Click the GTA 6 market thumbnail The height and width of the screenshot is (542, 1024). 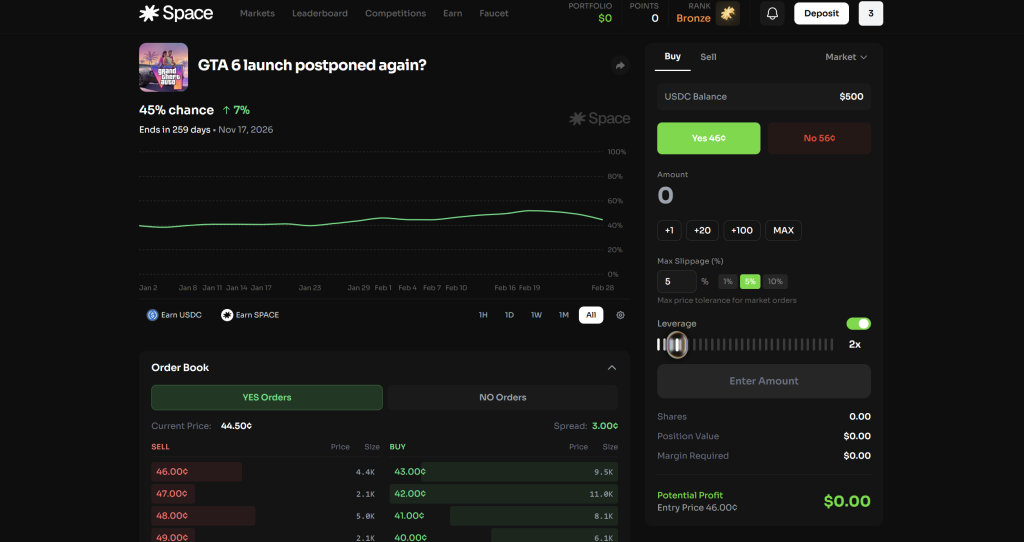[163, 67]
